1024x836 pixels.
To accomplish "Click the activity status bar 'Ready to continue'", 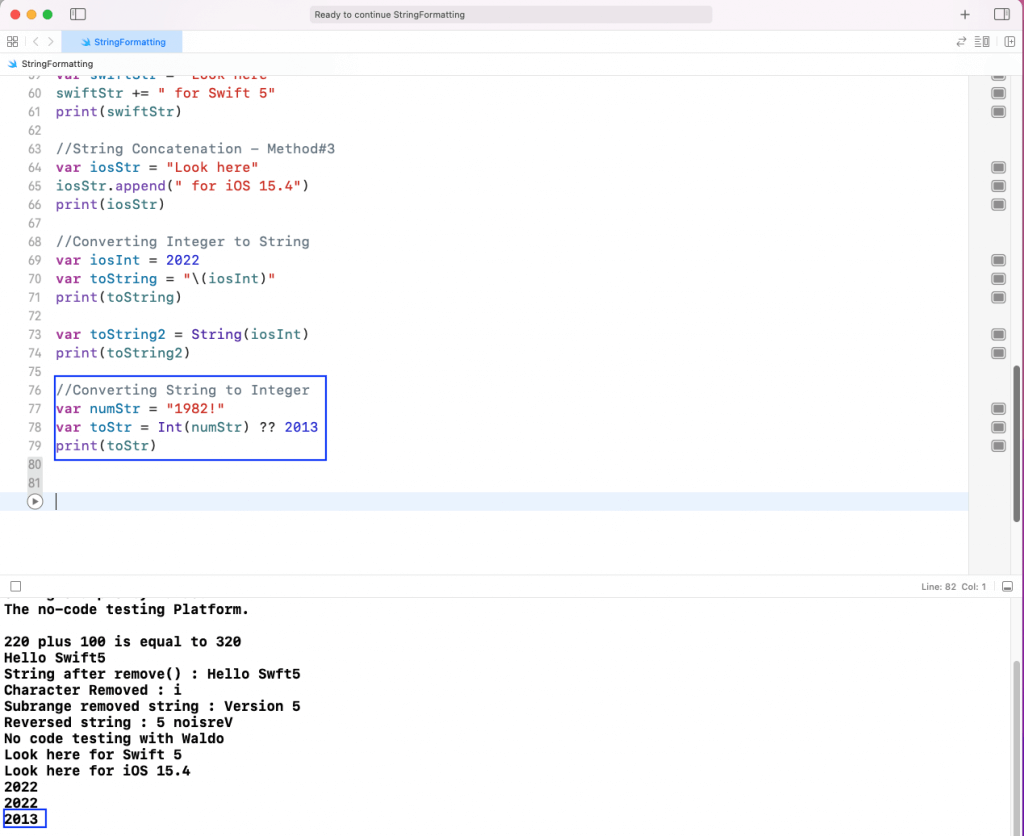I will click(x=511, y=15).
